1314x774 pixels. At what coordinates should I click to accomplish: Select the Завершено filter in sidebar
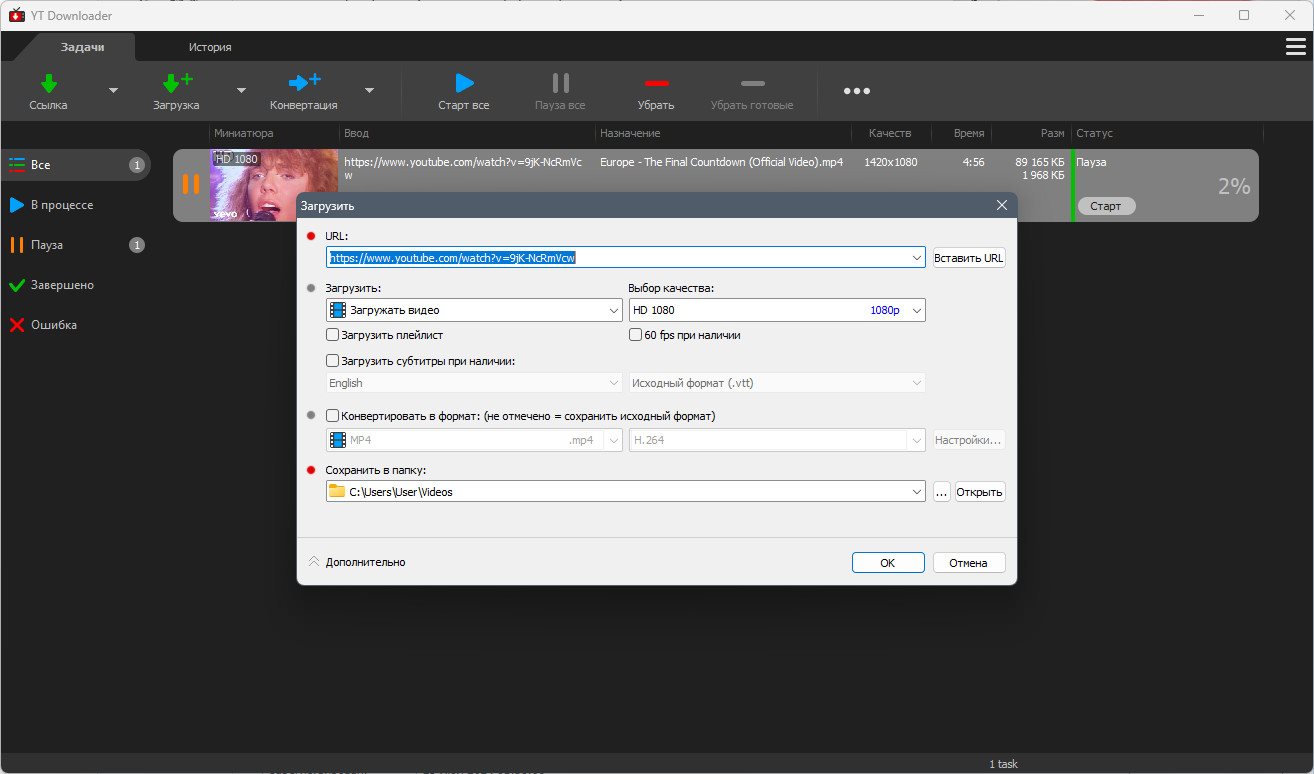pos(62,285)
